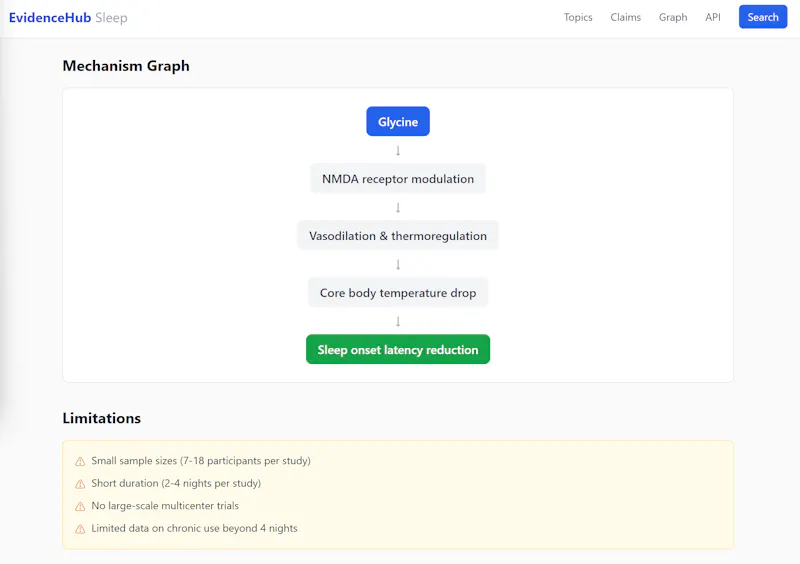This screenshot has height=564, width=800.
Task: Click warning icon beside Small sample sizes
Action: click(x=80, y=461)
